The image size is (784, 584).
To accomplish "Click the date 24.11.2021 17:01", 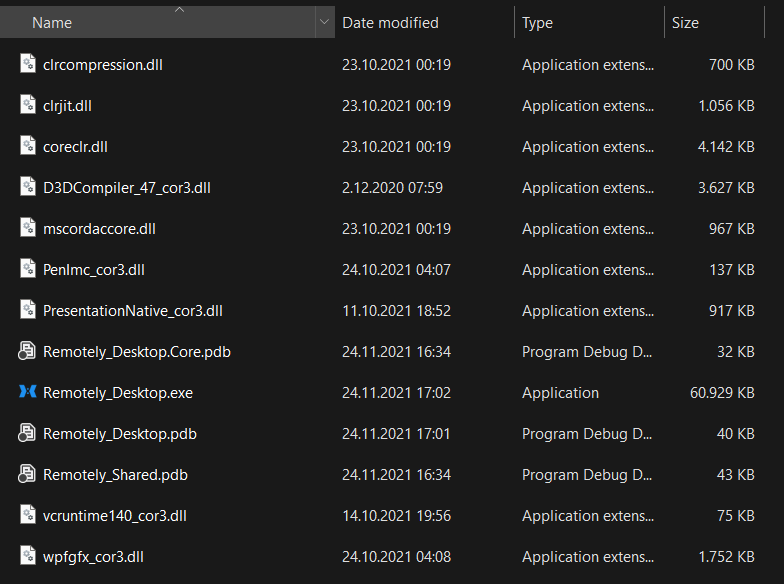I will (396, 434).
